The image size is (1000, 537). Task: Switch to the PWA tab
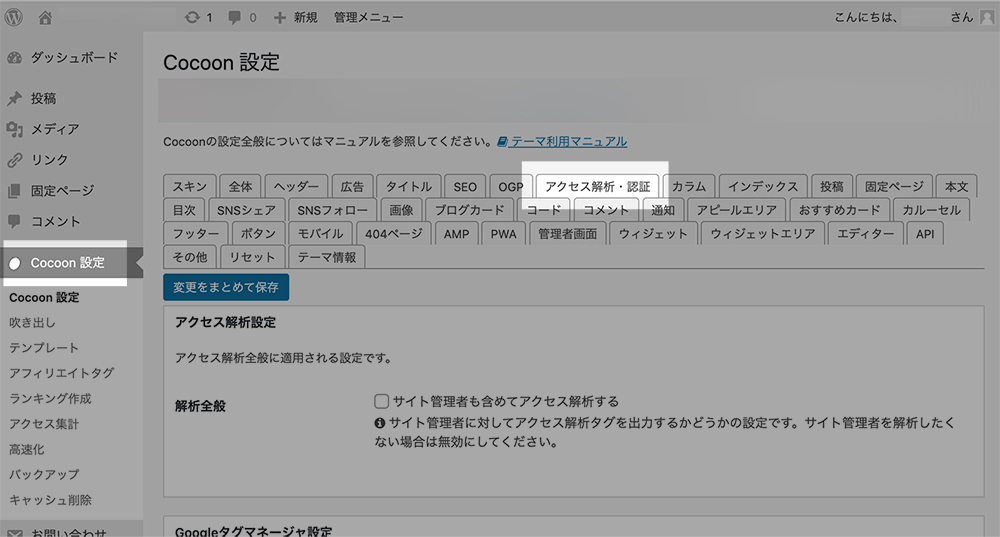coord(503,233)
